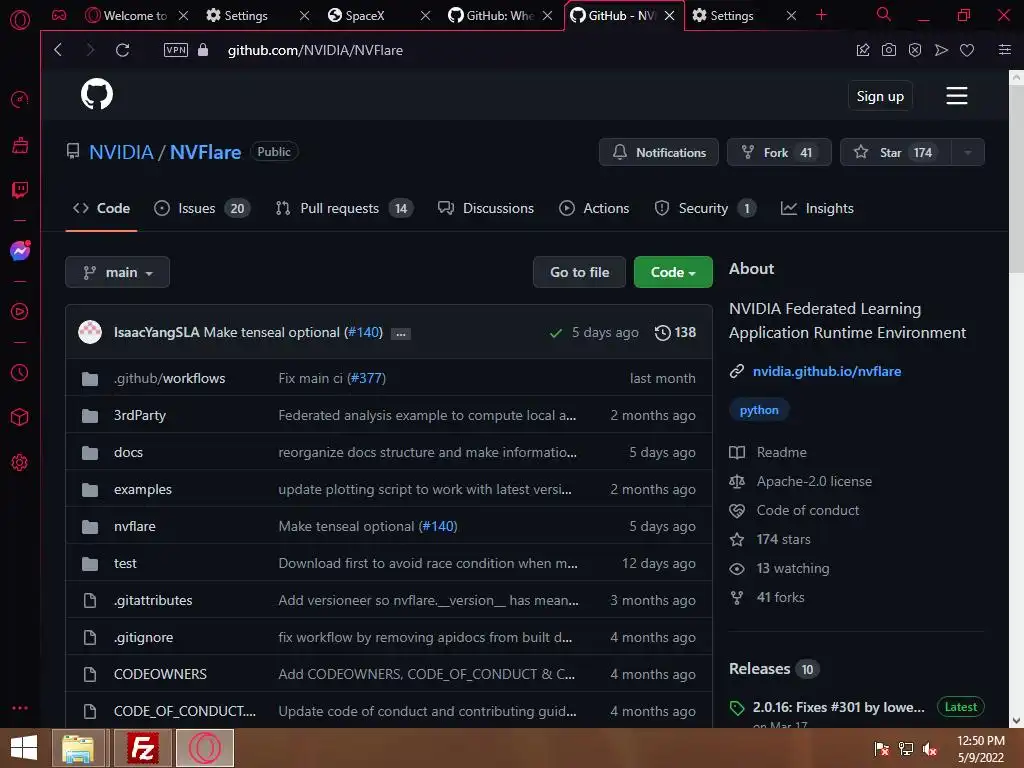The image size is (1024, 768).
Task: Click the Sign up button
Action: pyautogui.click(x=880, y=96)
